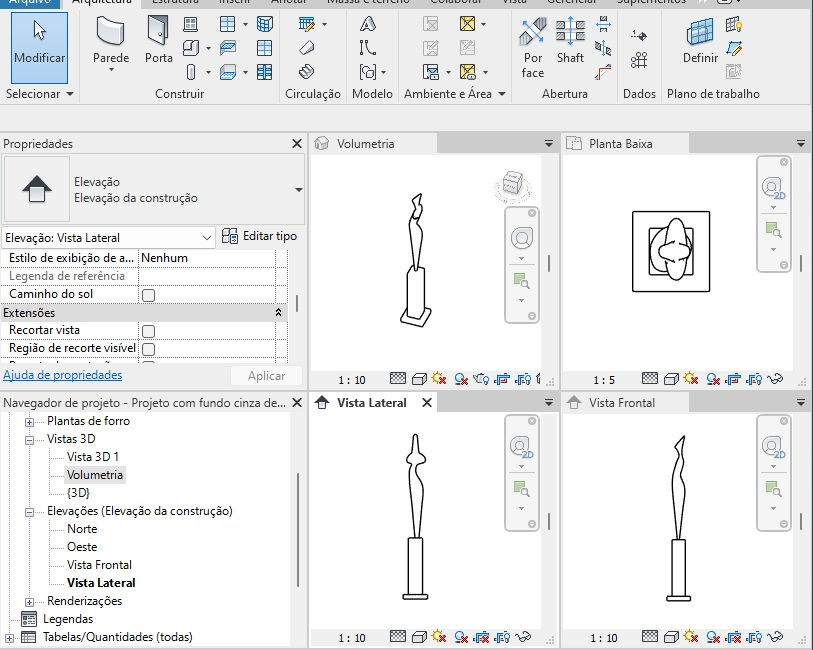The image size is (813, 650).
Task: Expand the Ambiente e Área panel dropdown
Action: pos(502,94)
